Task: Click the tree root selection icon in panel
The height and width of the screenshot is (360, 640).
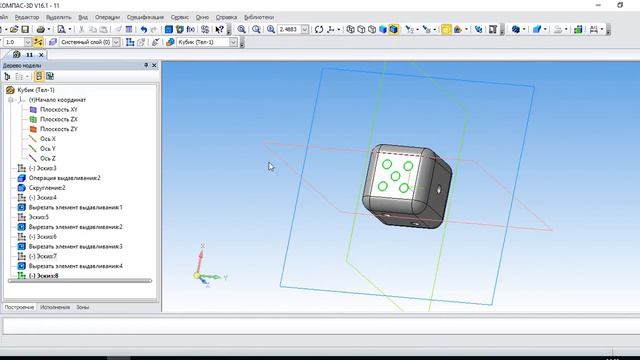Action: click(7, 76)
